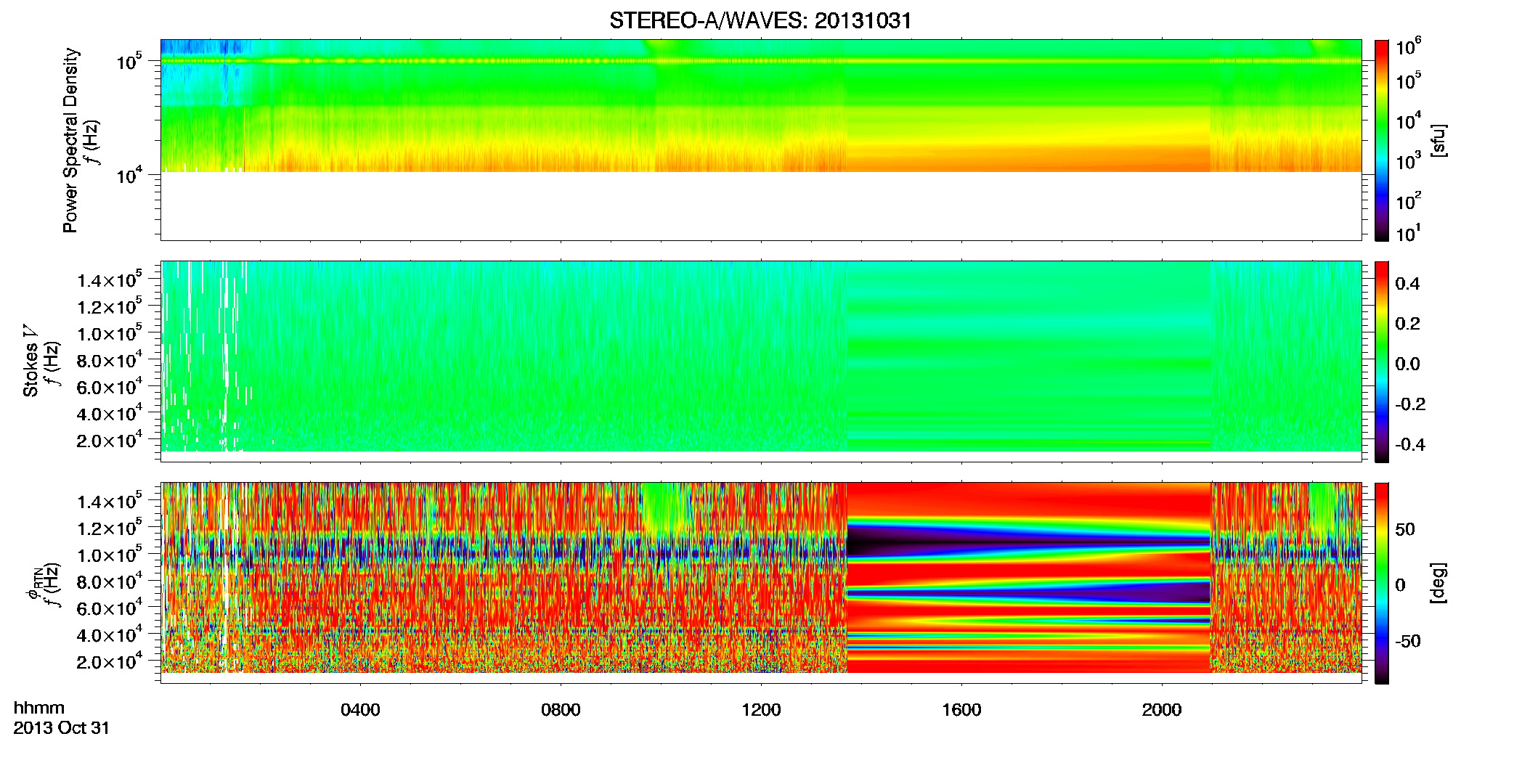1522x784 pixels.
Task: Click the 0800 time axis label
Action: click(561, 710)
